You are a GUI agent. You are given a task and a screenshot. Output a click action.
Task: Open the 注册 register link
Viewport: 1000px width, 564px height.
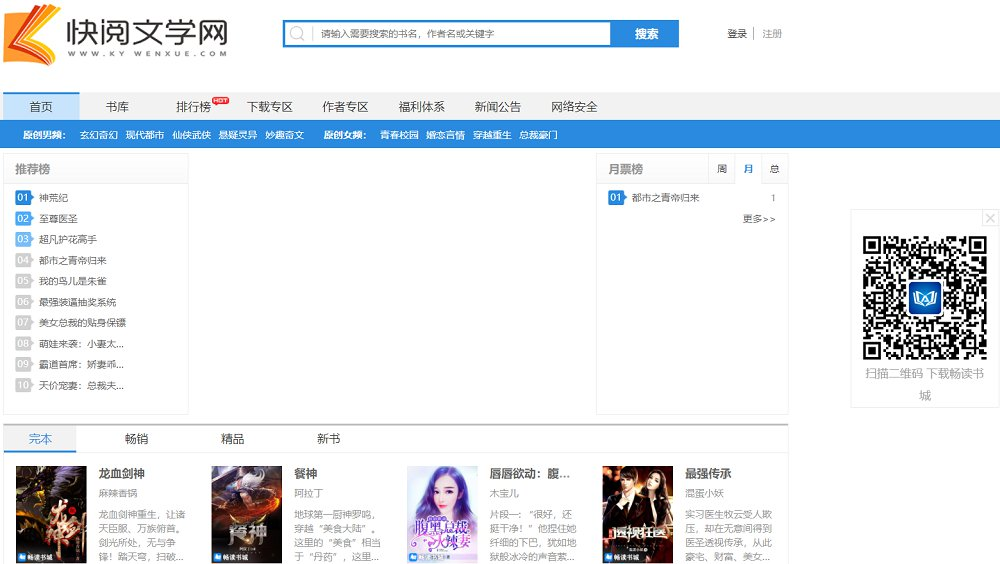772,34
